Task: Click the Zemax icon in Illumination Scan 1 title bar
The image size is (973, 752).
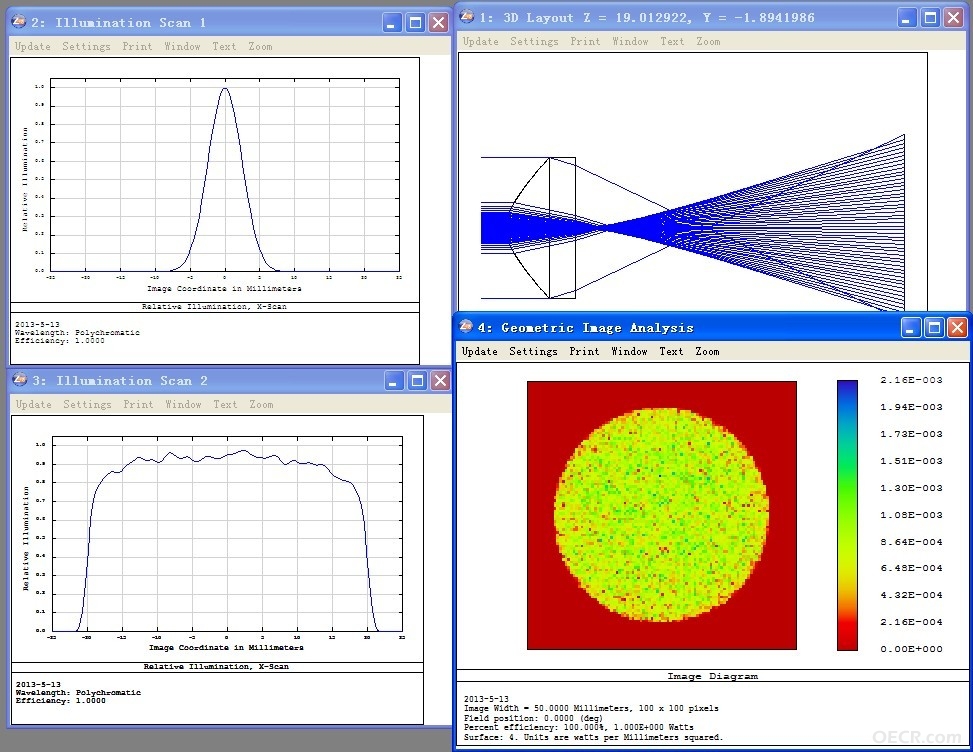Action: point(19,22)
